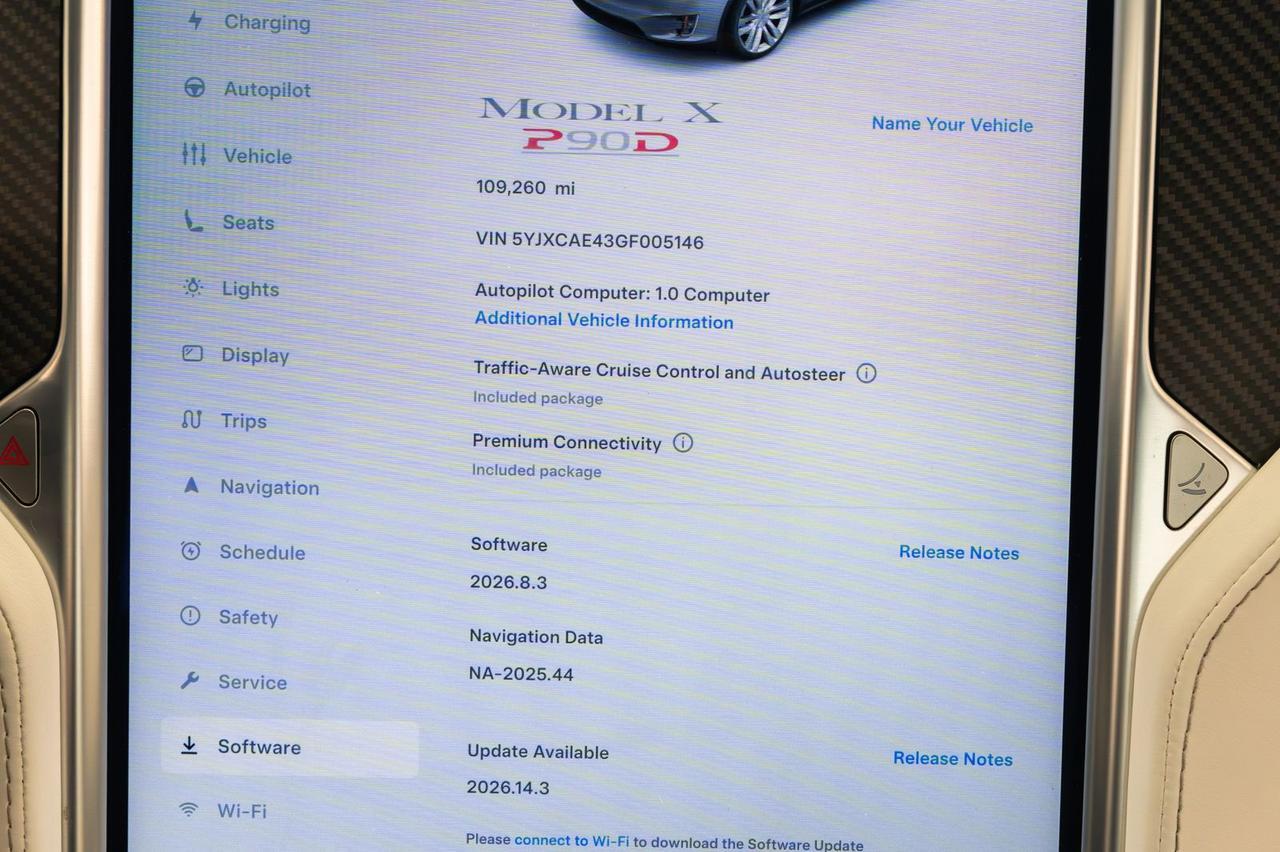Tap the VIN 5YJXCAE43GF005146 text

click(590, 241)
